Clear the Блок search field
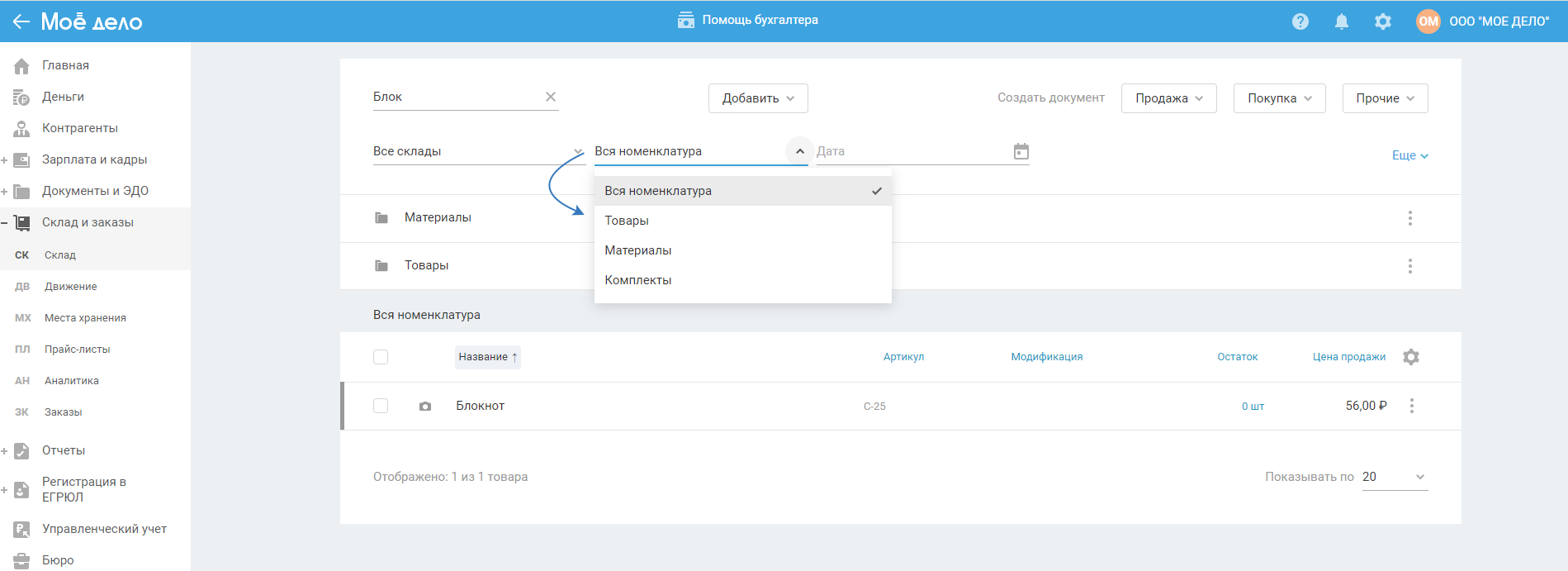 pos(551,97)
